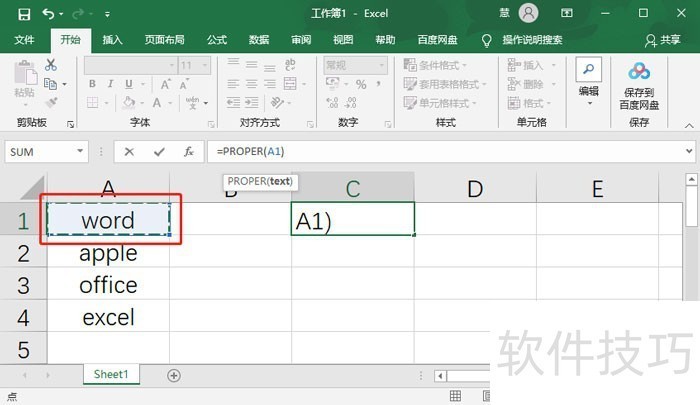Click the 操作说明搜索 search box

tap(532, 40)
